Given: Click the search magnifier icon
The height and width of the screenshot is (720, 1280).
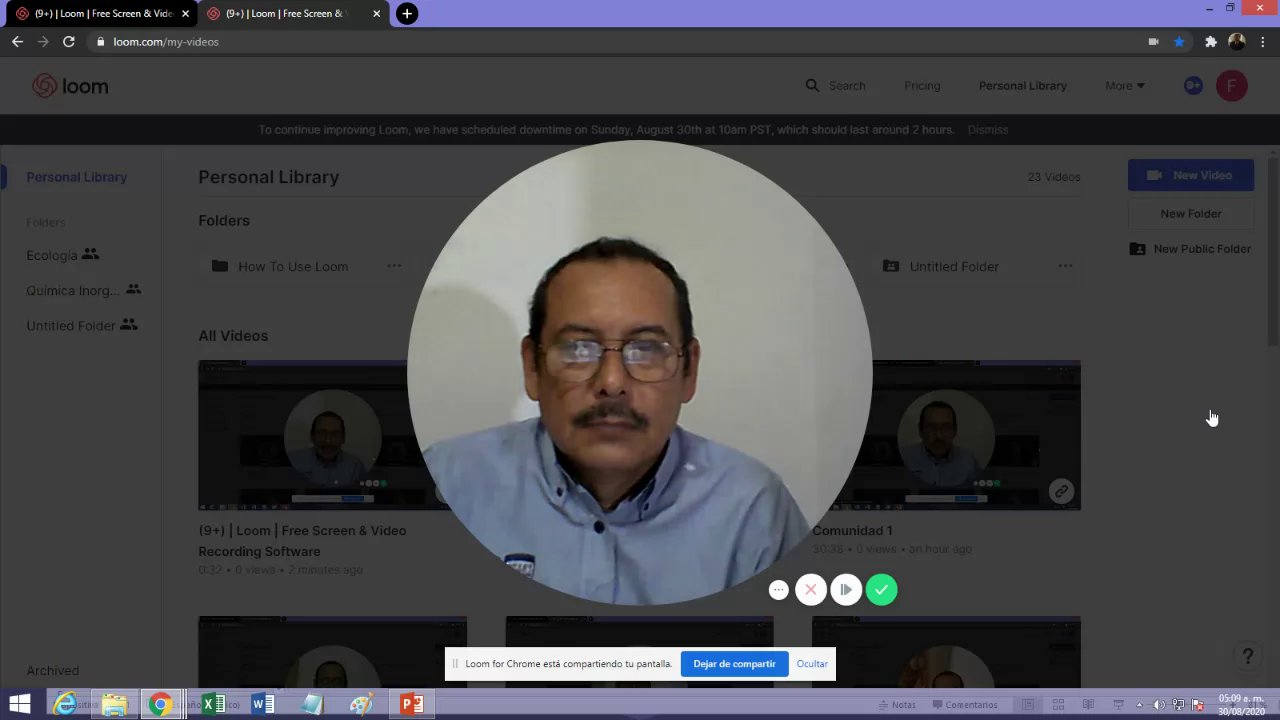Looking at the screenshot, I should 812,86.
